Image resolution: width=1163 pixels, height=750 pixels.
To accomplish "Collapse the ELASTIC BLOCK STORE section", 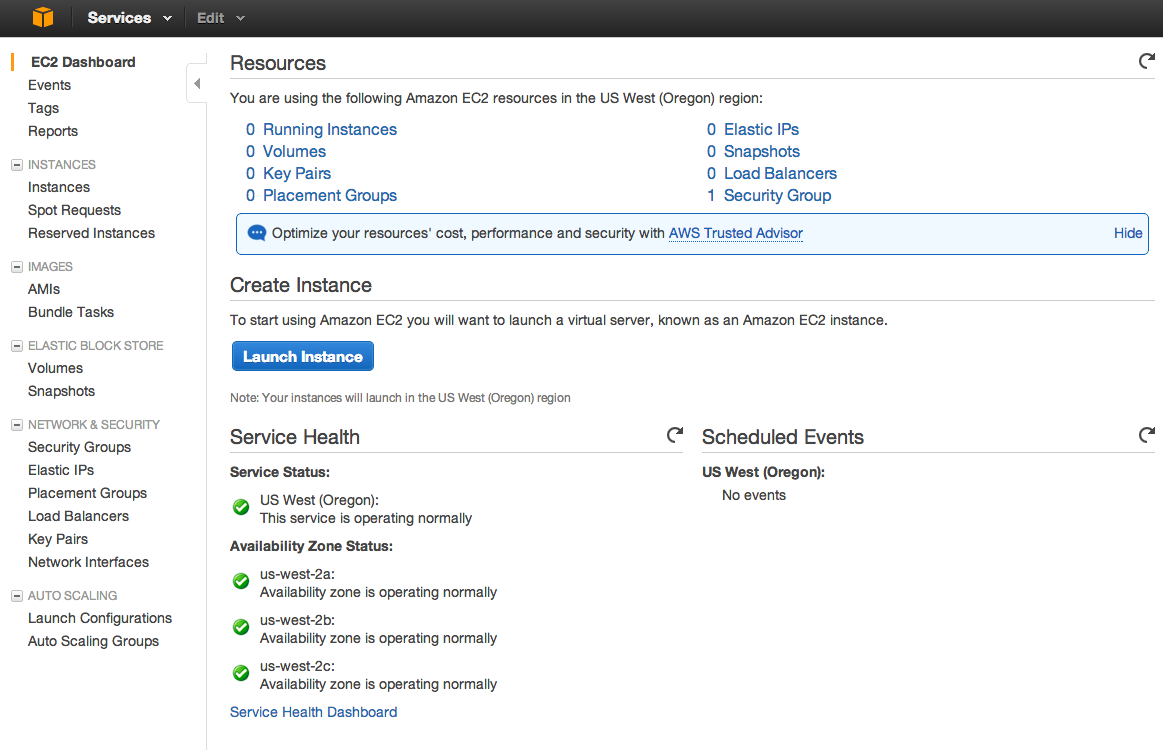I will (x=17, y=346).
